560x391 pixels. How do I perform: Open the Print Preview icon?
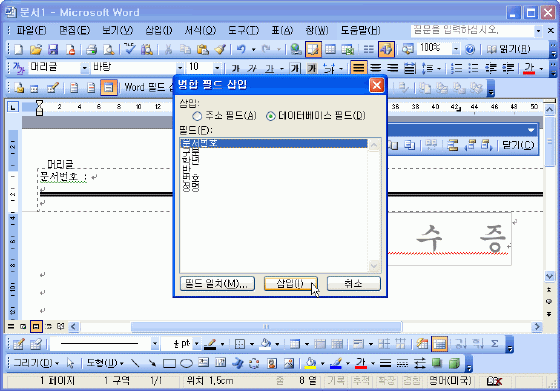tap(109, 49)
